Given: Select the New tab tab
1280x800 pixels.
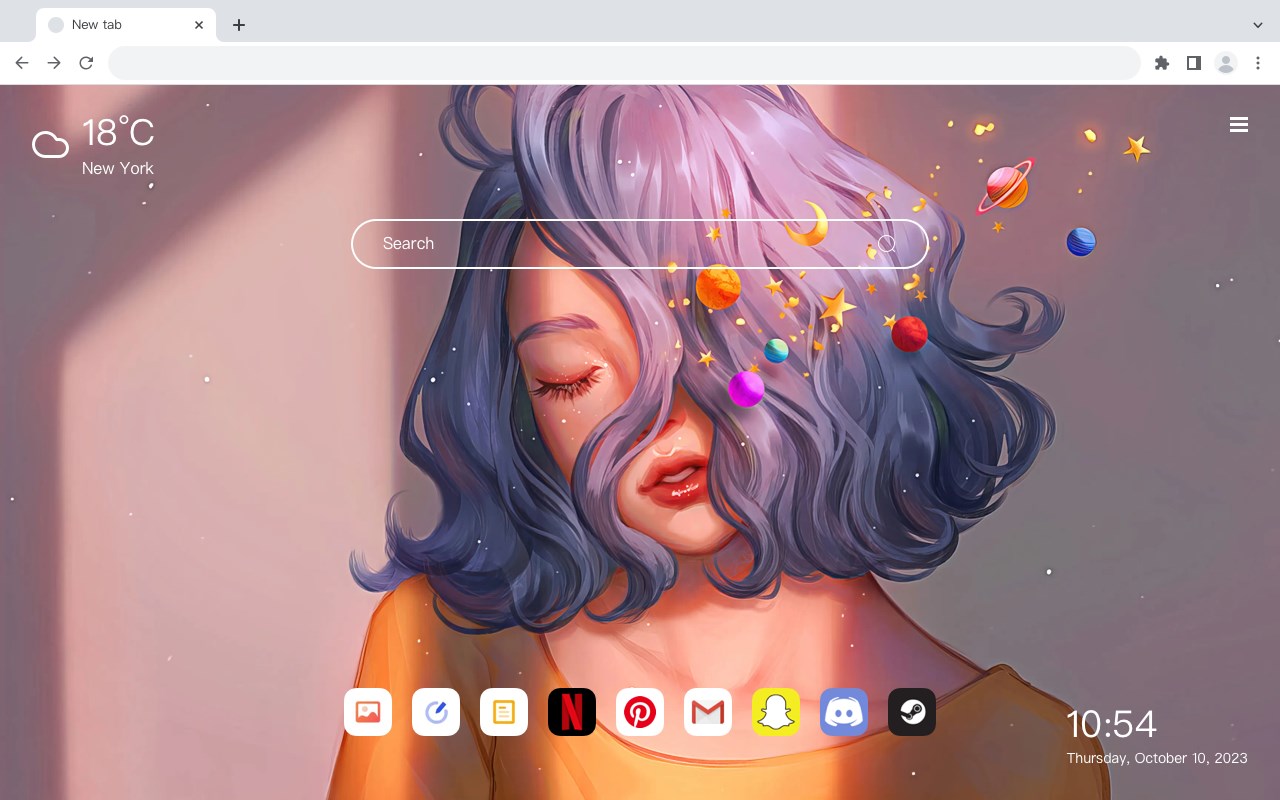Looking at the screenshot, I should (x=126, y=25).
